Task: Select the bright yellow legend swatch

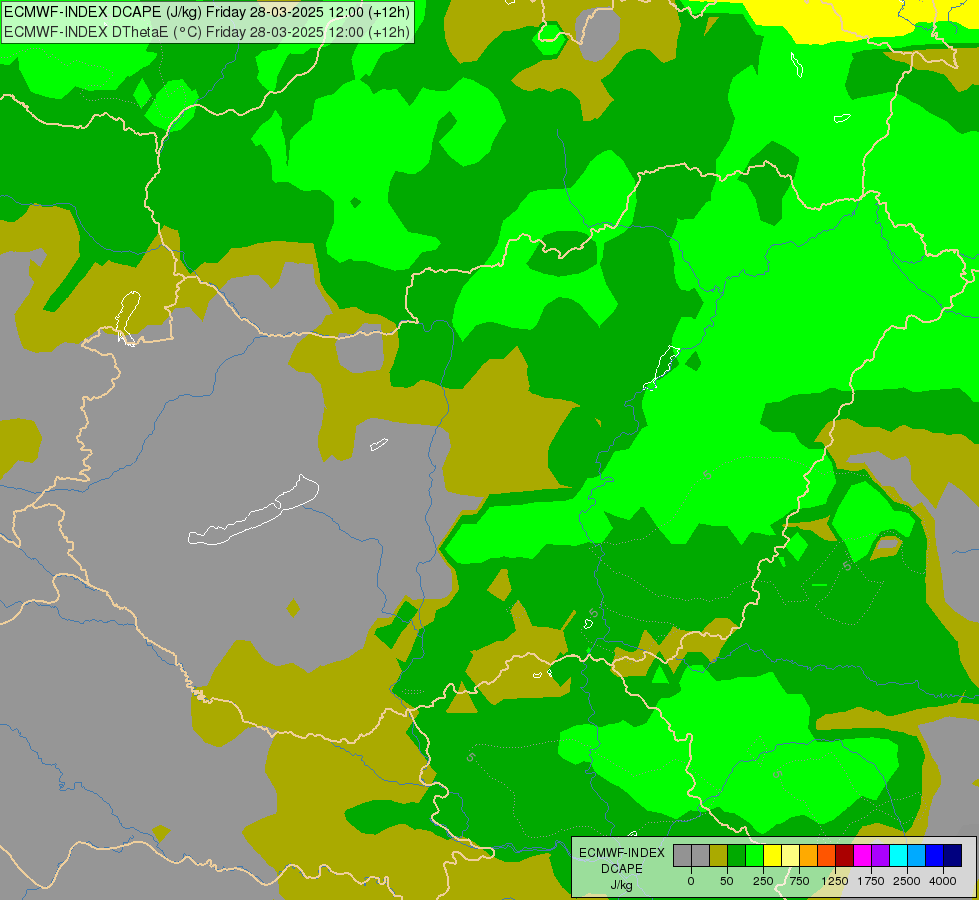Action: (772, 855)
